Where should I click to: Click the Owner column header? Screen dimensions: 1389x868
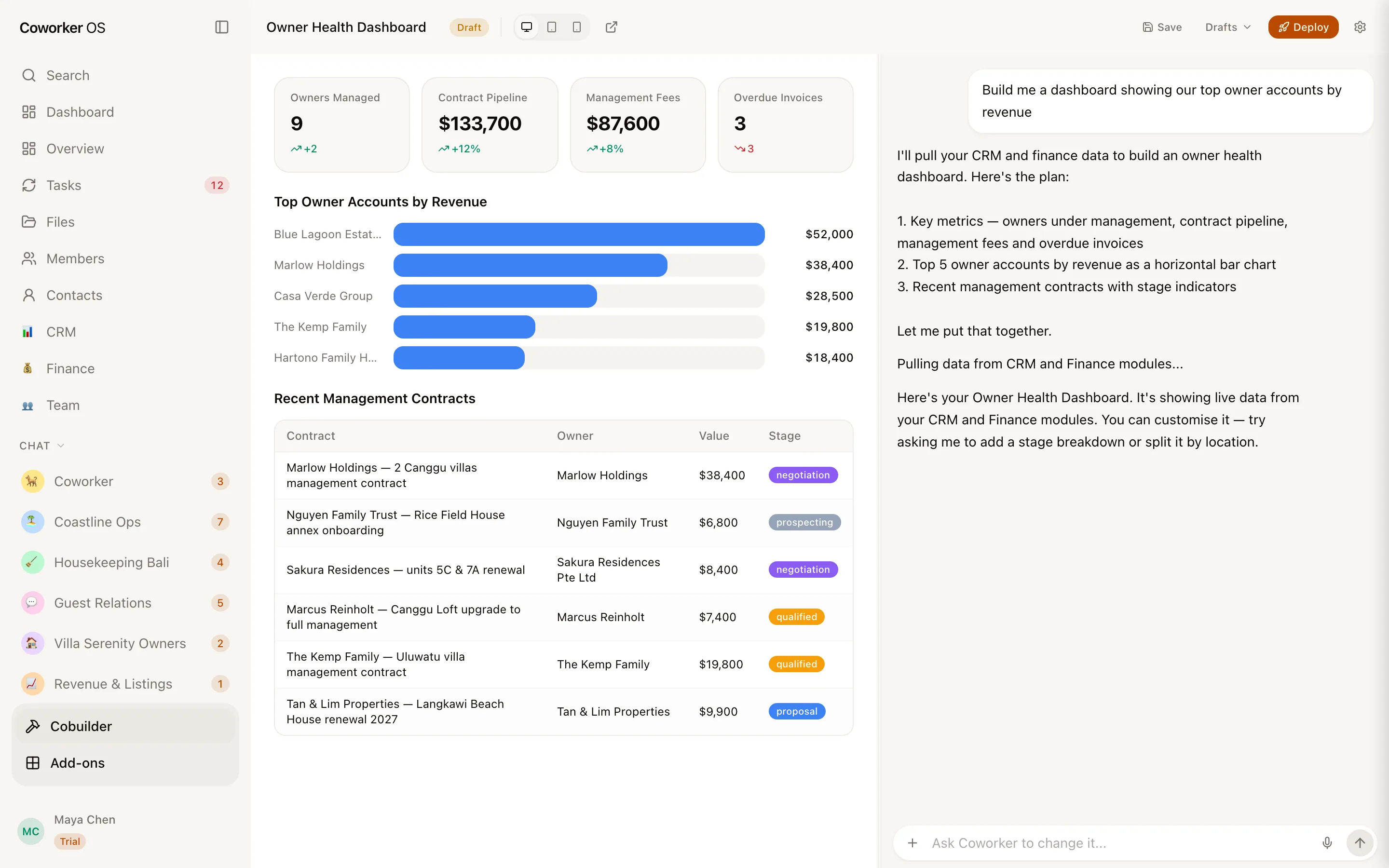coord(574,436)
